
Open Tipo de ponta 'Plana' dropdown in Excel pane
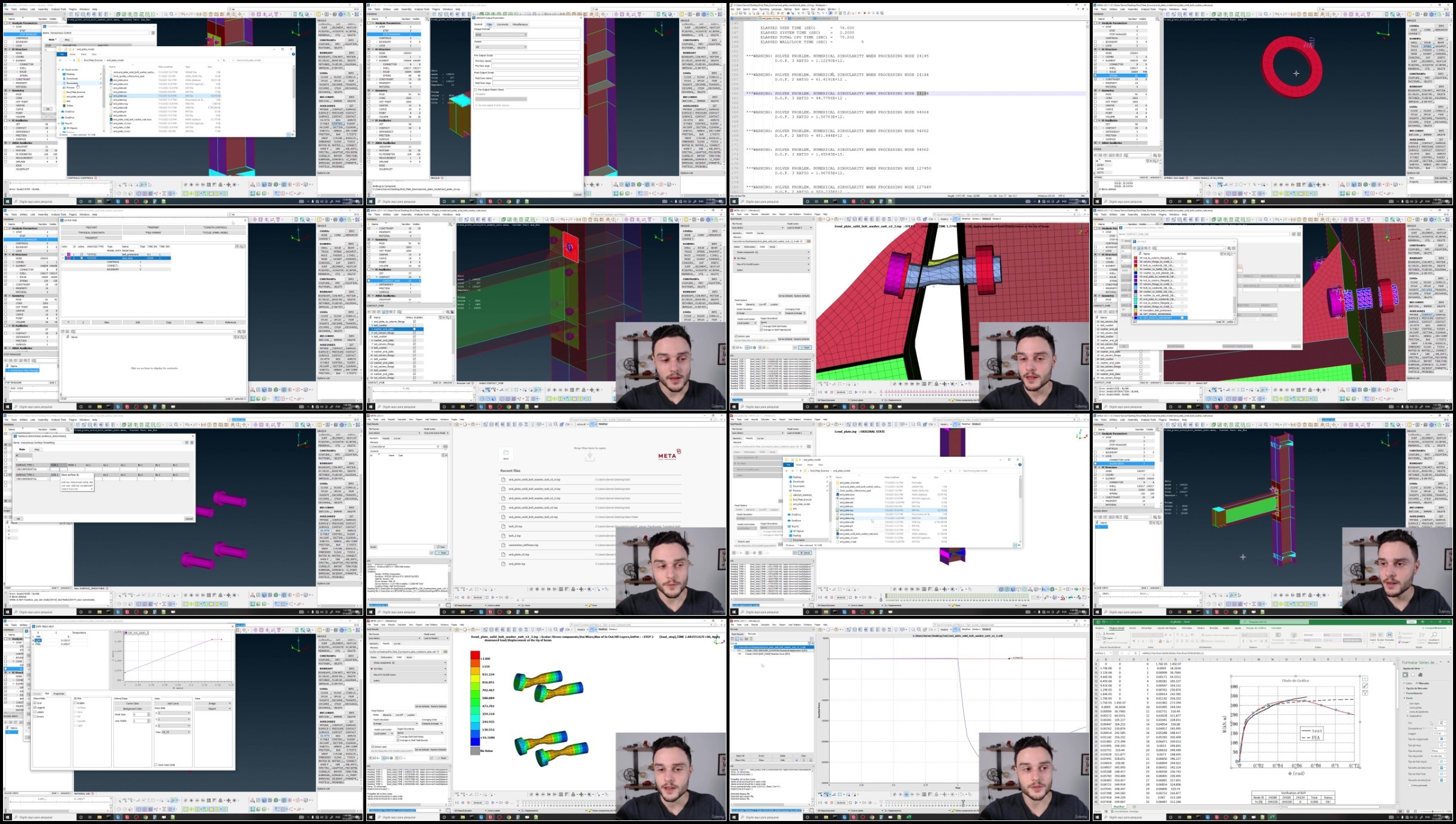click(x=1439, y=751)
